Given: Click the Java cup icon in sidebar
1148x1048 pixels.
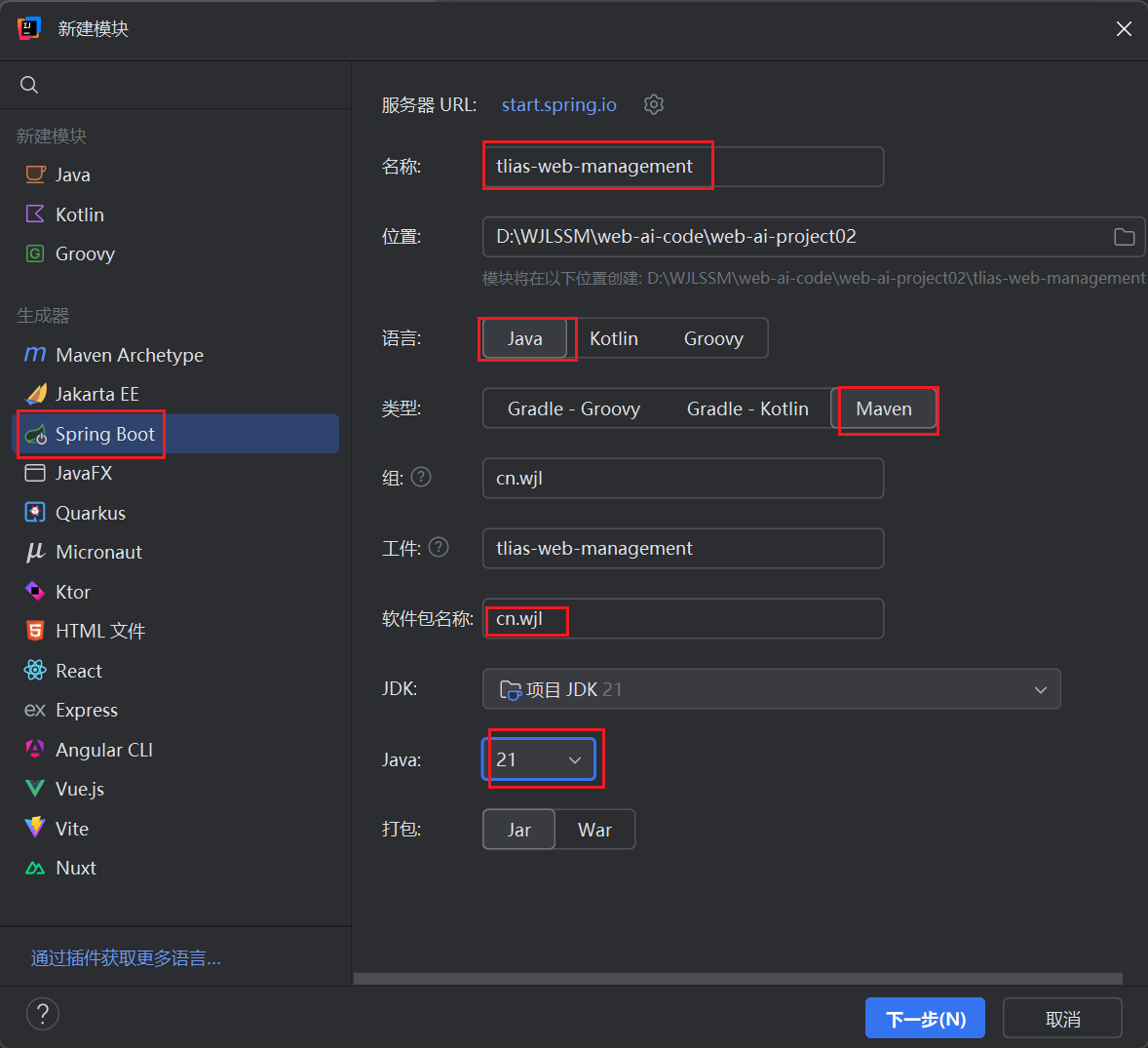Looking at the screenshot, I should pos(35,175).
